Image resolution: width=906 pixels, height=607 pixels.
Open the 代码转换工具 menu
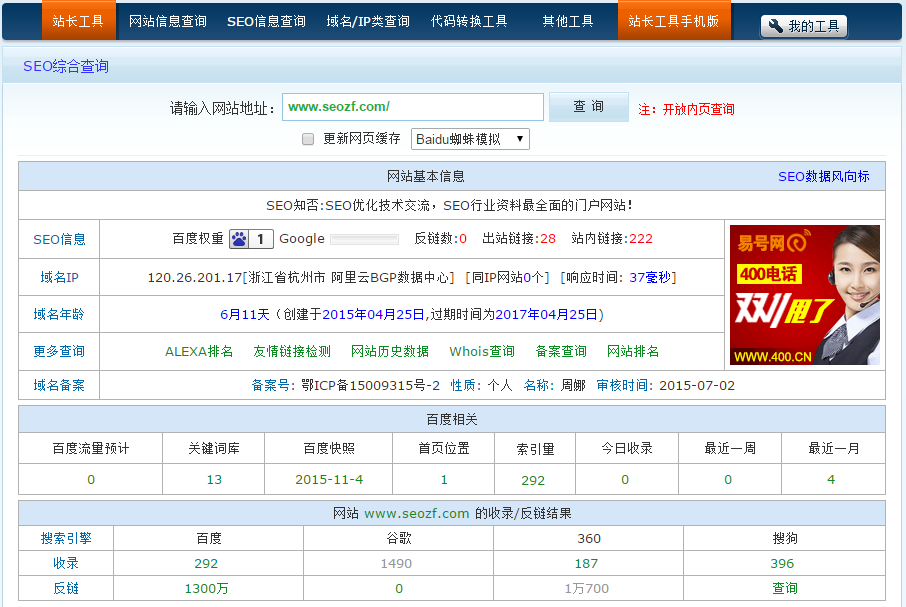click(x=469, y=21)
